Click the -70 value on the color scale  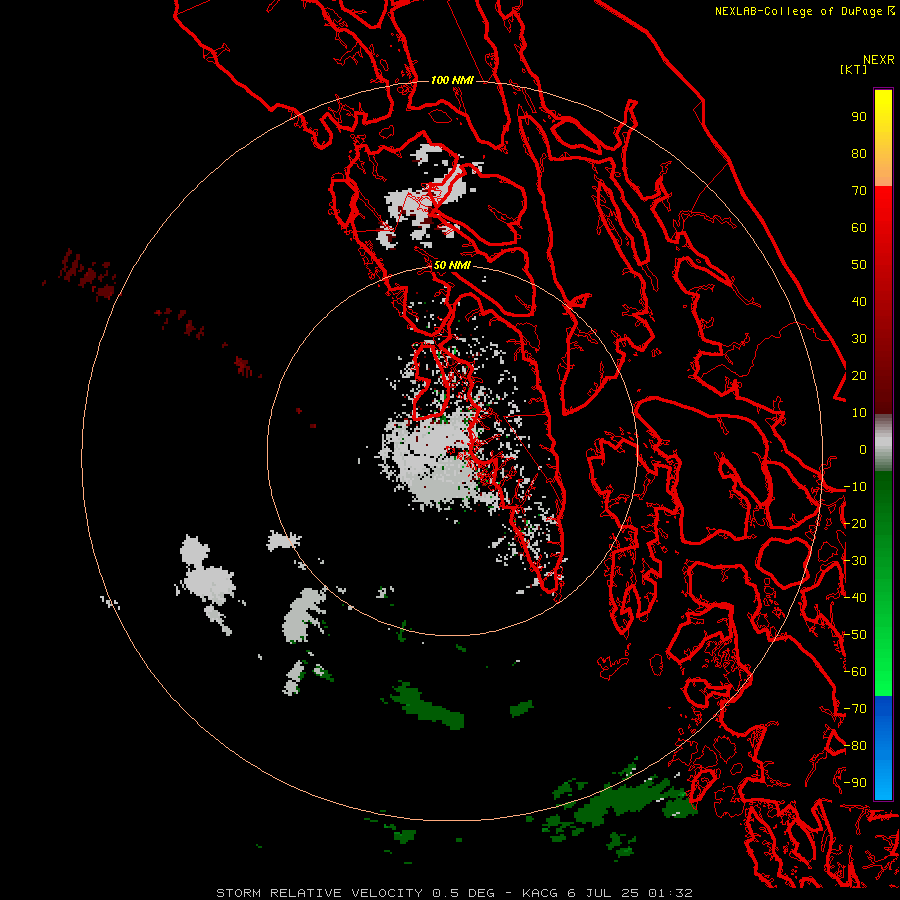[855, 709]
